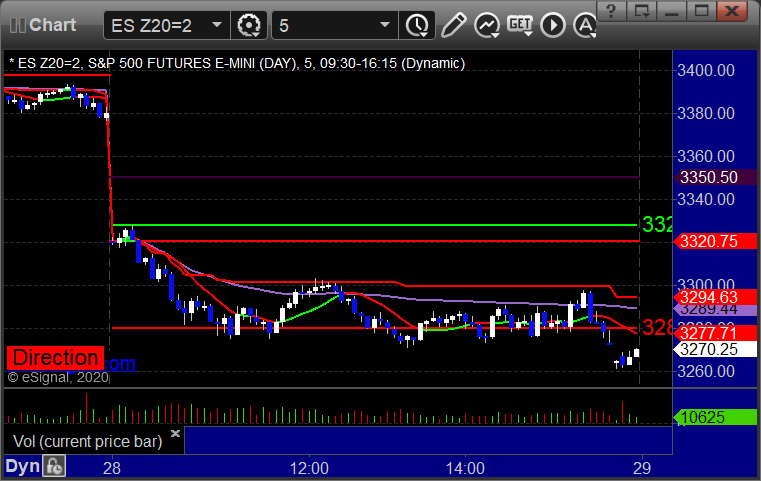
Task: Click the Vol (current price bar) label
Action: [87, 441]
